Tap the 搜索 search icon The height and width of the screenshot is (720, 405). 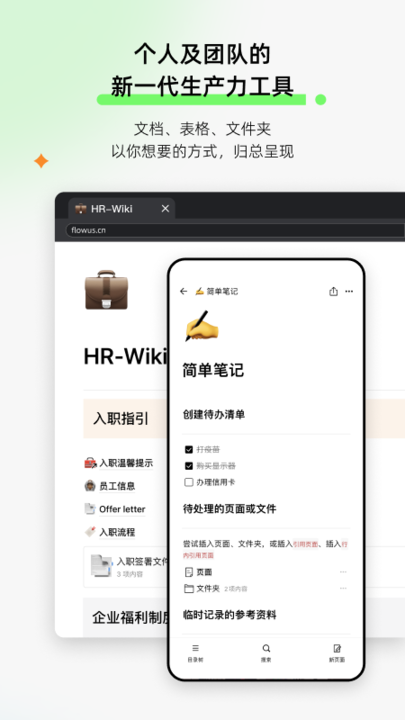266,653
